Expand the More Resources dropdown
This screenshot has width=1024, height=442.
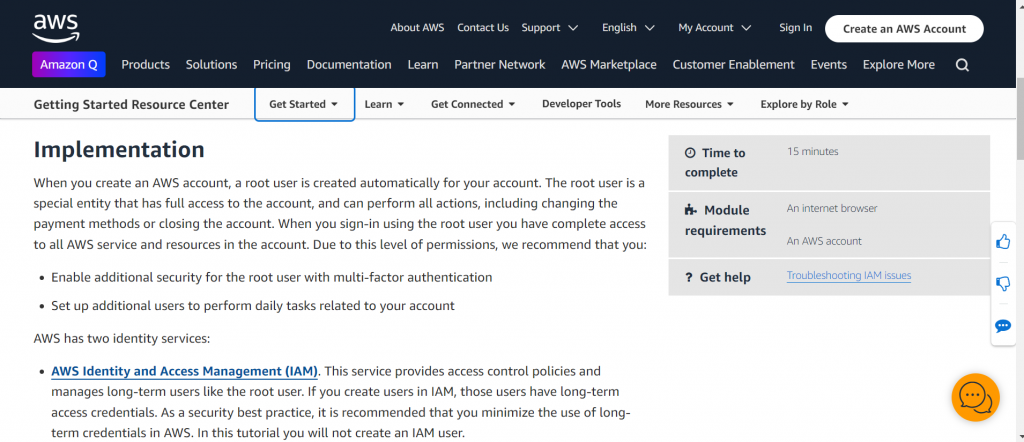[689, 104]
